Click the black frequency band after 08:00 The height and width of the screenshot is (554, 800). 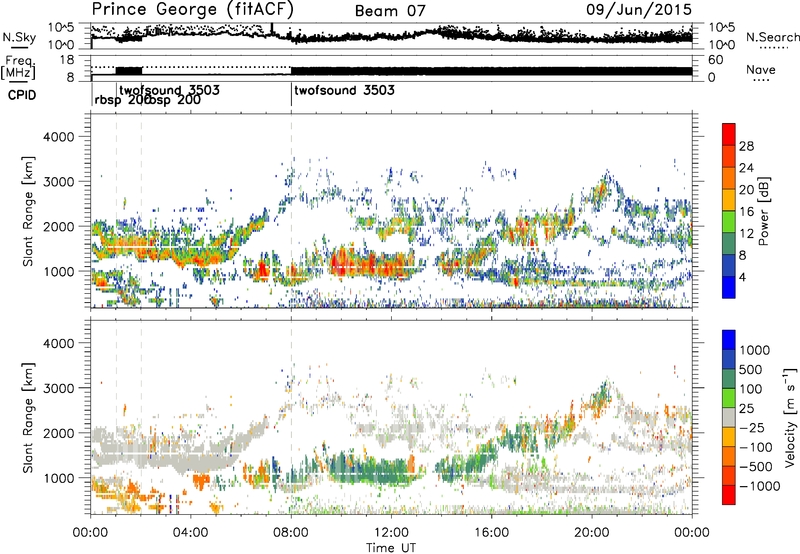click(491, 71)
